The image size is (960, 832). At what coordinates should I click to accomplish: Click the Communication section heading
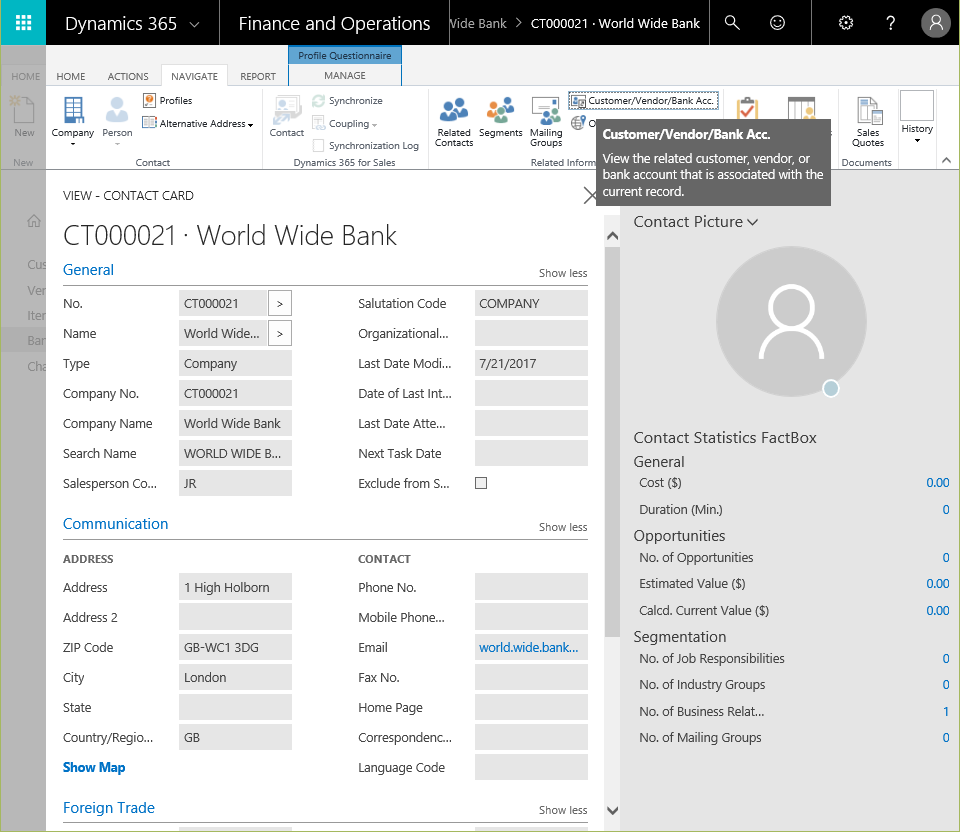point(115,524)
